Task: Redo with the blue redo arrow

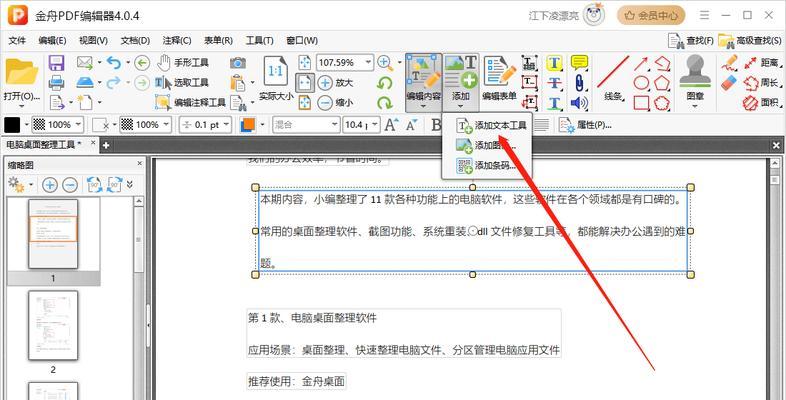Action: point(114,82)
